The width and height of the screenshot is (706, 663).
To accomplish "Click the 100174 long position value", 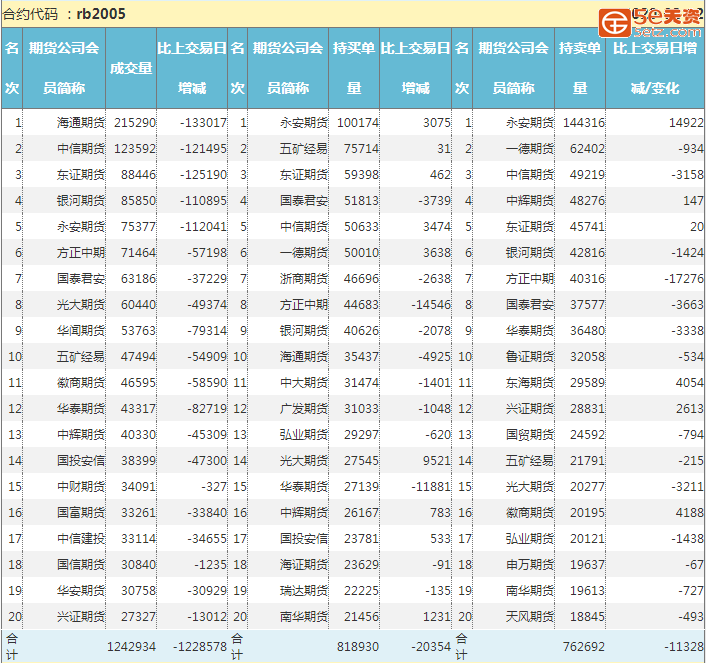I will pos(358,123).
